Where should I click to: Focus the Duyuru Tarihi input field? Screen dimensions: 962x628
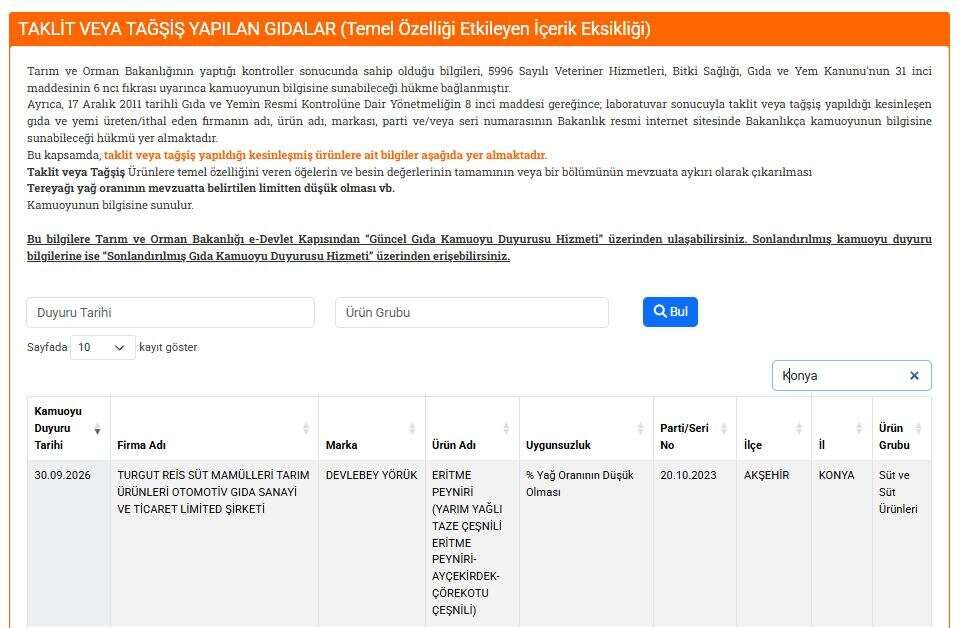click(x=171, y=313)
